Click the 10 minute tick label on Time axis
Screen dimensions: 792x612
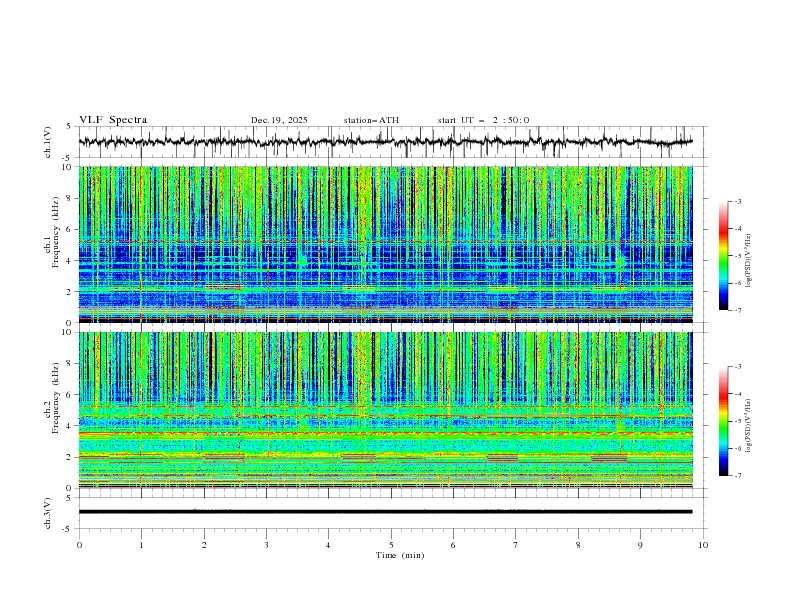click(x=703, y=545)
